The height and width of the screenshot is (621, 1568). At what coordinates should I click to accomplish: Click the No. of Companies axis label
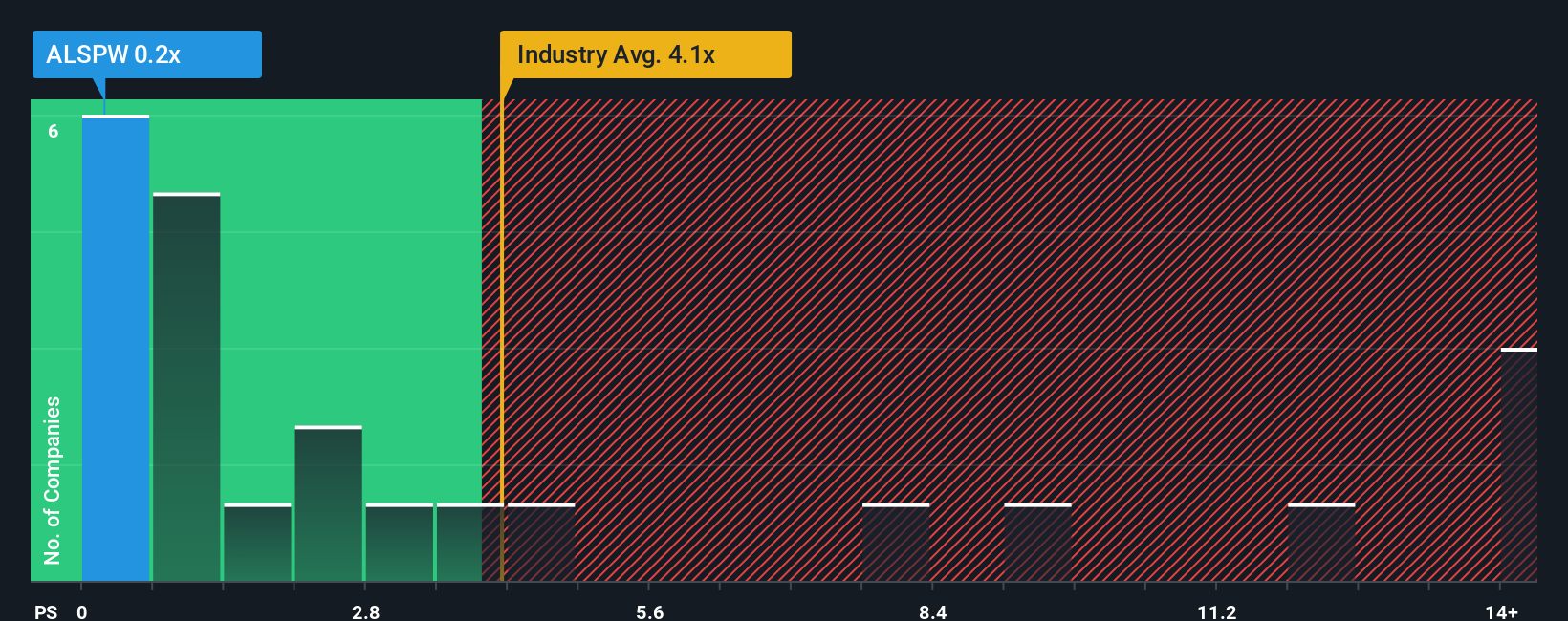[x=53, y=481]
